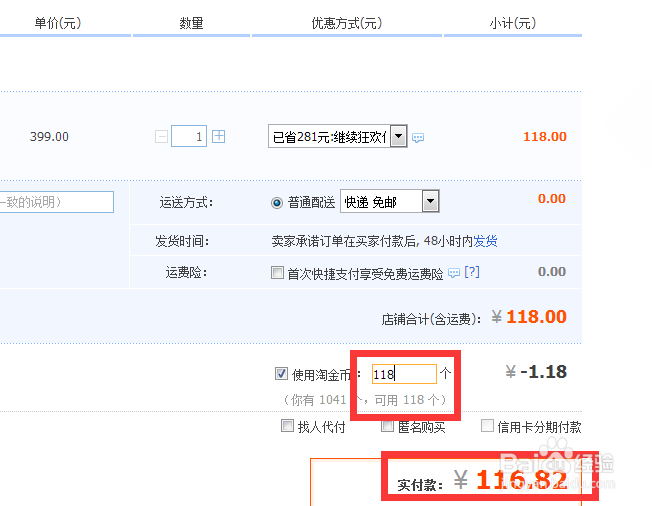Image resolution: width=652 pixels, height=506 pixels.
Task: Expand the 快递 免邮 shipping dropdown
Action: coord(390,202)
